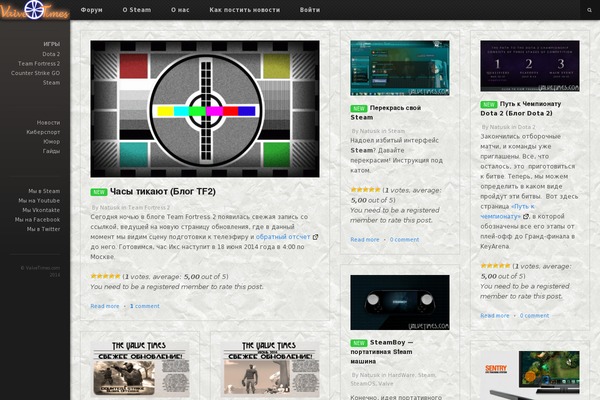Open Юмор category in sidebar

(52, 142)
